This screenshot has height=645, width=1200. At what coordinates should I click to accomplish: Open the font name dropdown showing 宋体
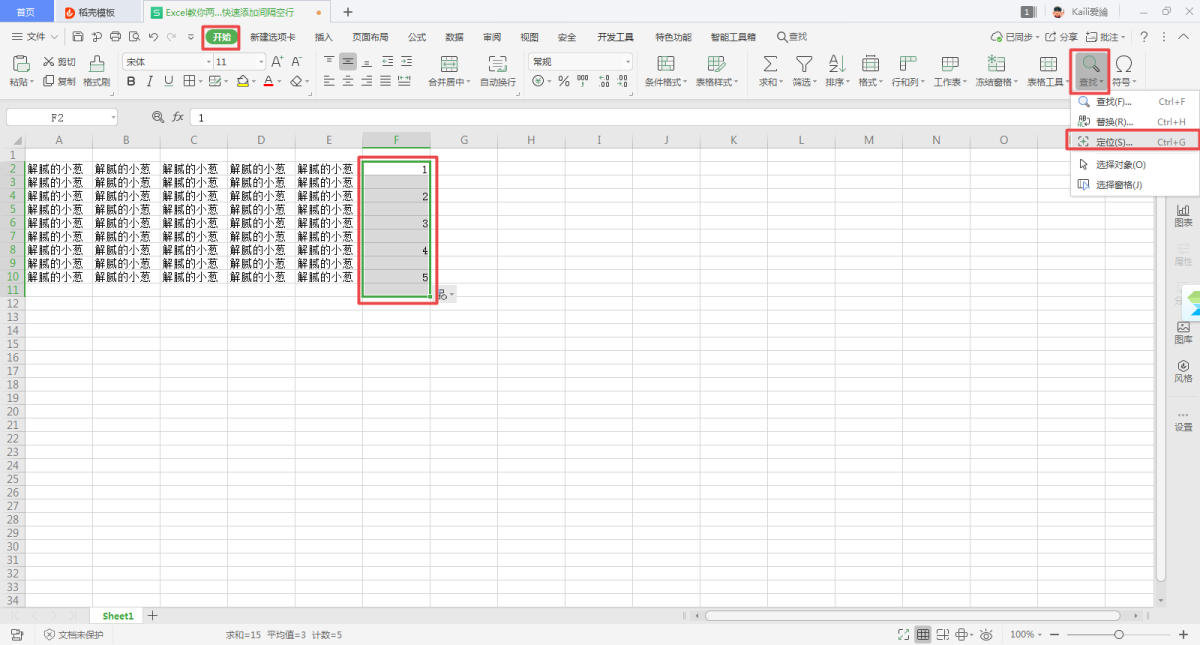(166, 62)
